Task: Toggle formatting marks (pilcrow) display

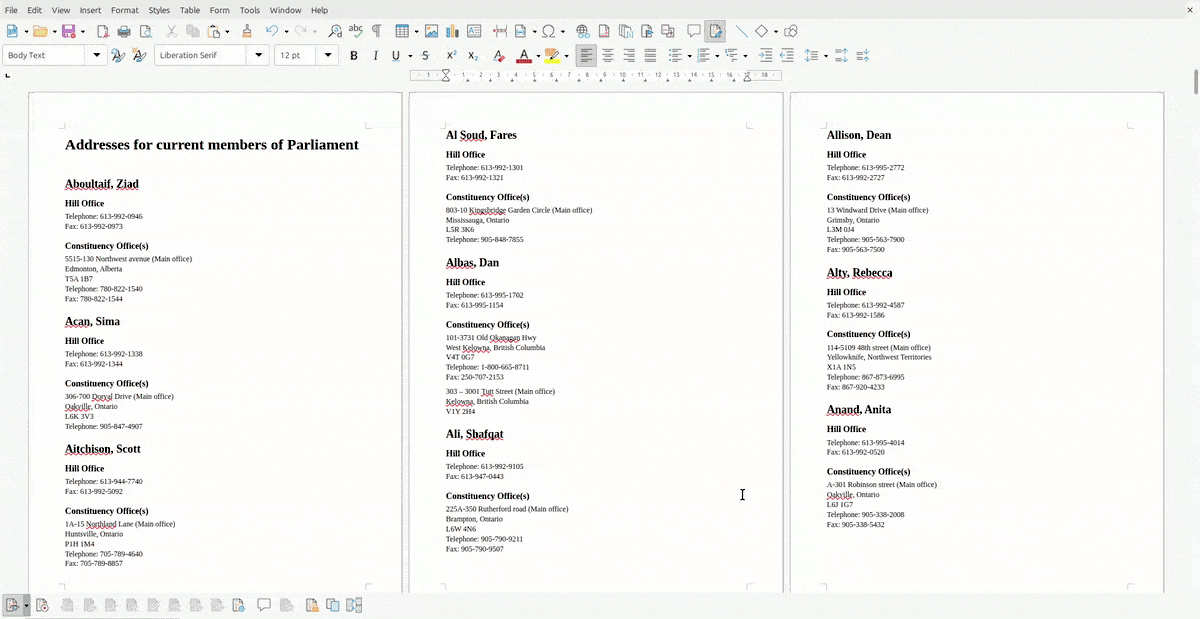Action: coord(376,31)
